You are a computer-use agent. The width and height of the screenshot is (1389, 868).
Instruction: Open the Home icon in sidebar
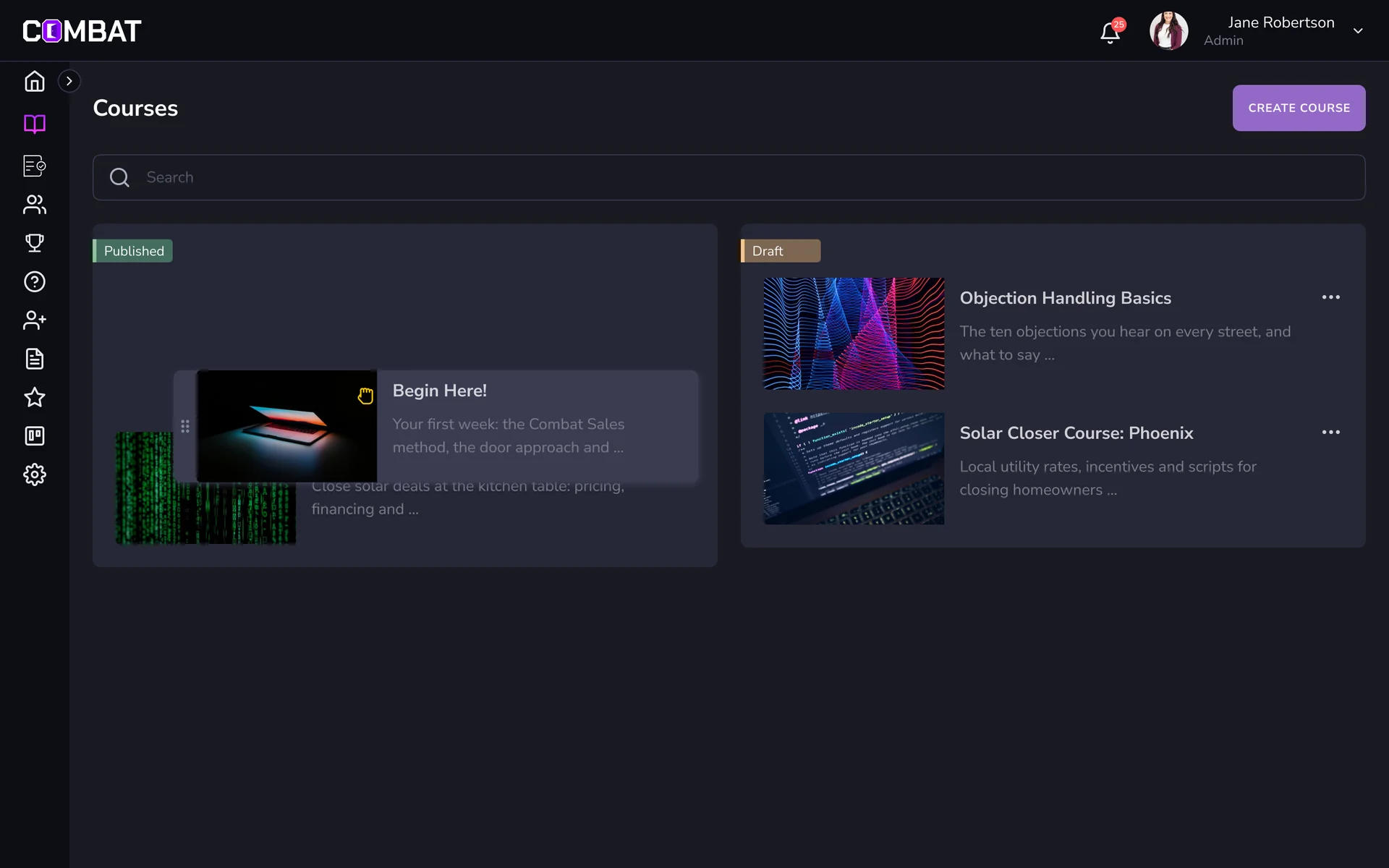[x=35, y=82]
